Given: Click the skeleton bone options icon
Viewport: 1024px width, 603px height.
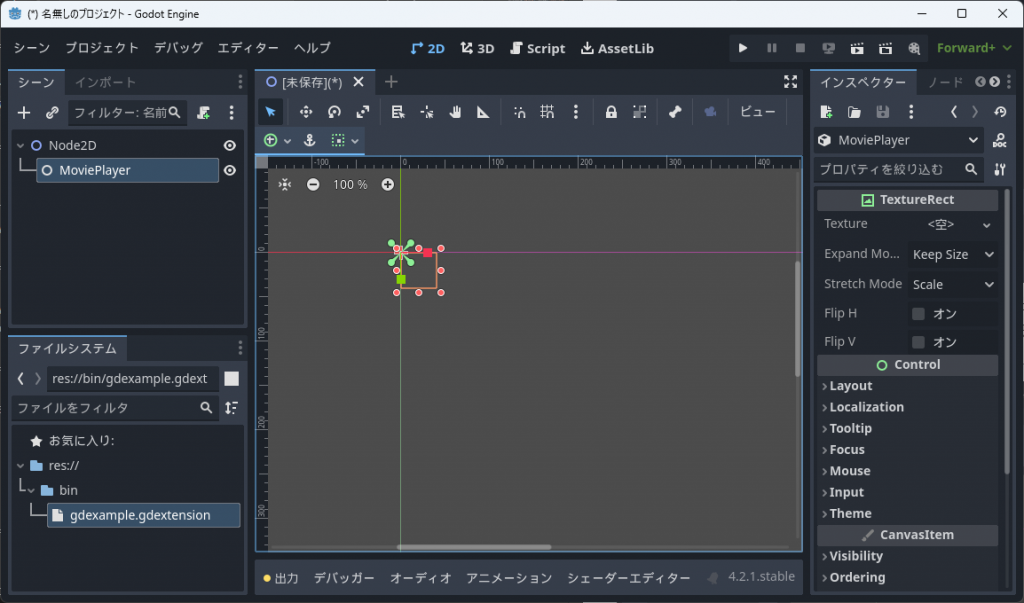Looking at the screenshot, I should [x=675, y=112].
